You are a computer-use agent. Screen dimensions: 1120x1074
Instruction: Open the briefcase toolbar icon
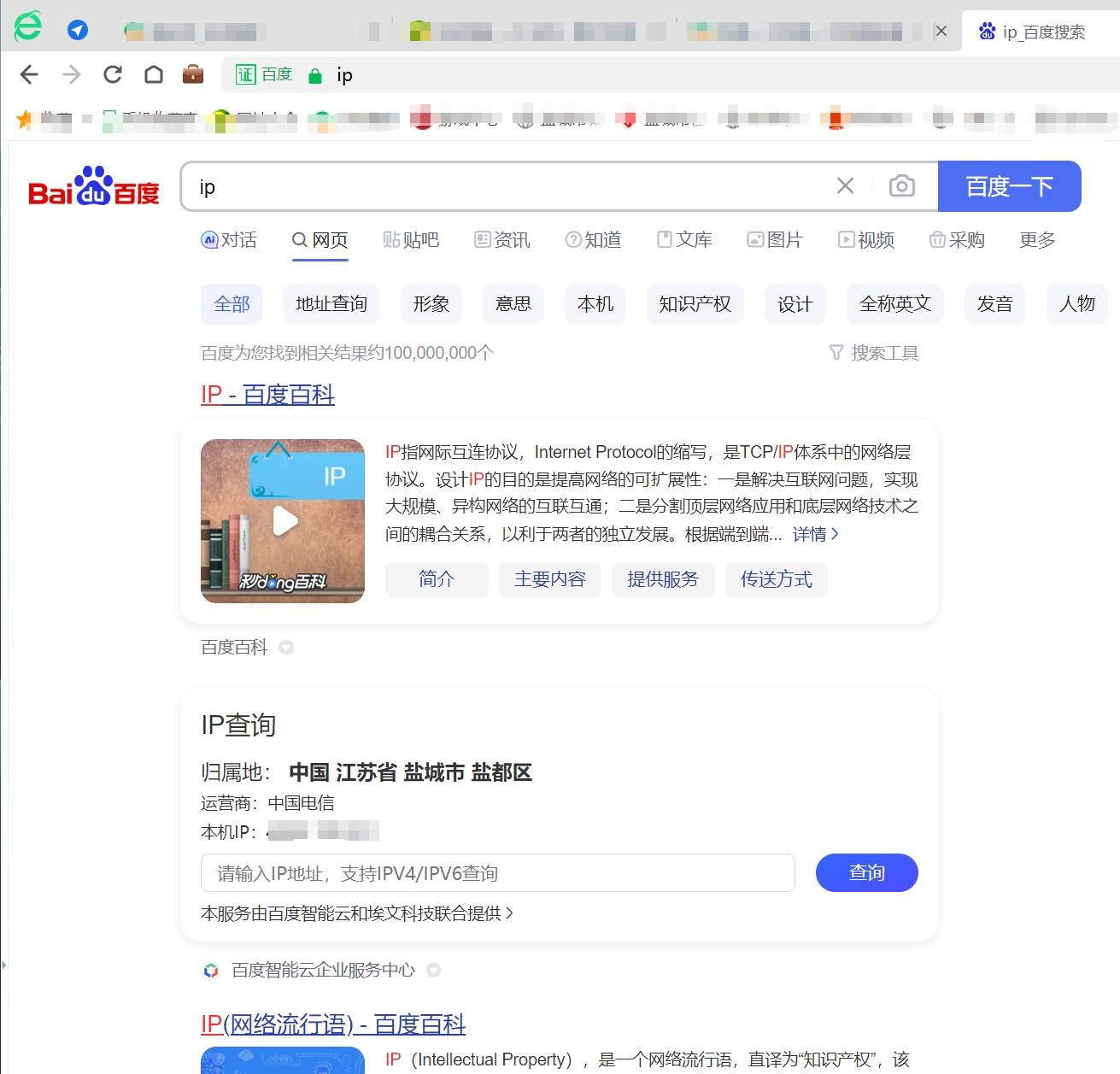[193, 74]
